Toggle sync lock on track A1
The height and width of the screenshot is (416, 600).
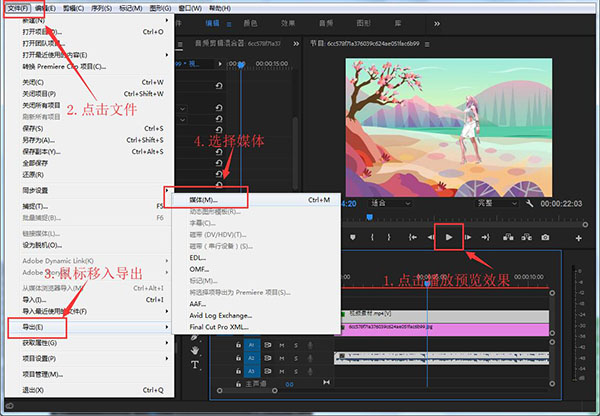(267, 345)
